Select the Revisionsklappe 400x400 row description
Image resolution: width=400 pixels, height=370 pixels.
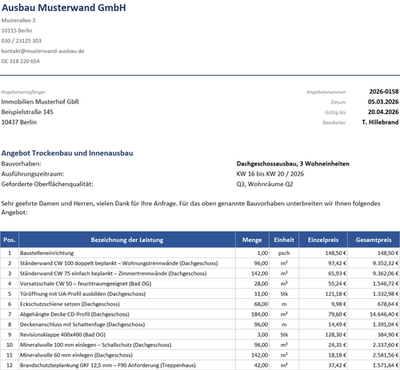[x=62, y=334]
